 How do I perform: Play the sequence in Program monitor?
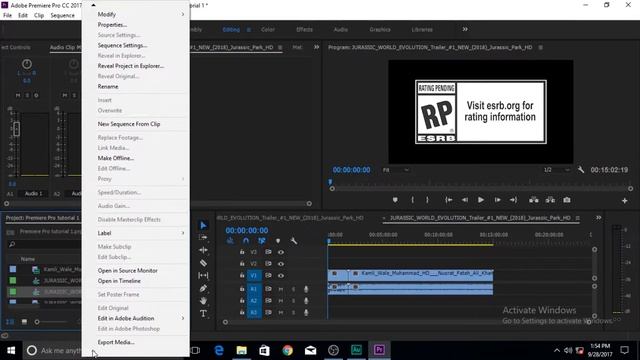pos(481,200)
